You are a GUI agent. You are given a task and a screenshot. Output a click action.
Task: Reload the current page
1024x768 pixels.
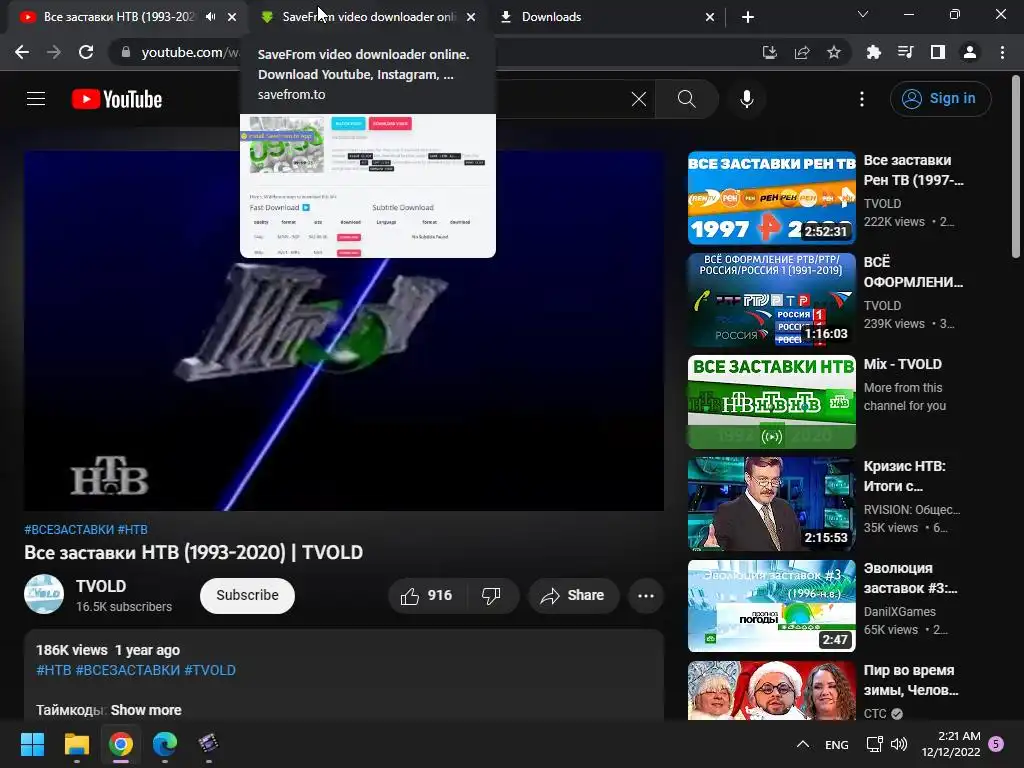(x=86, y=52)
